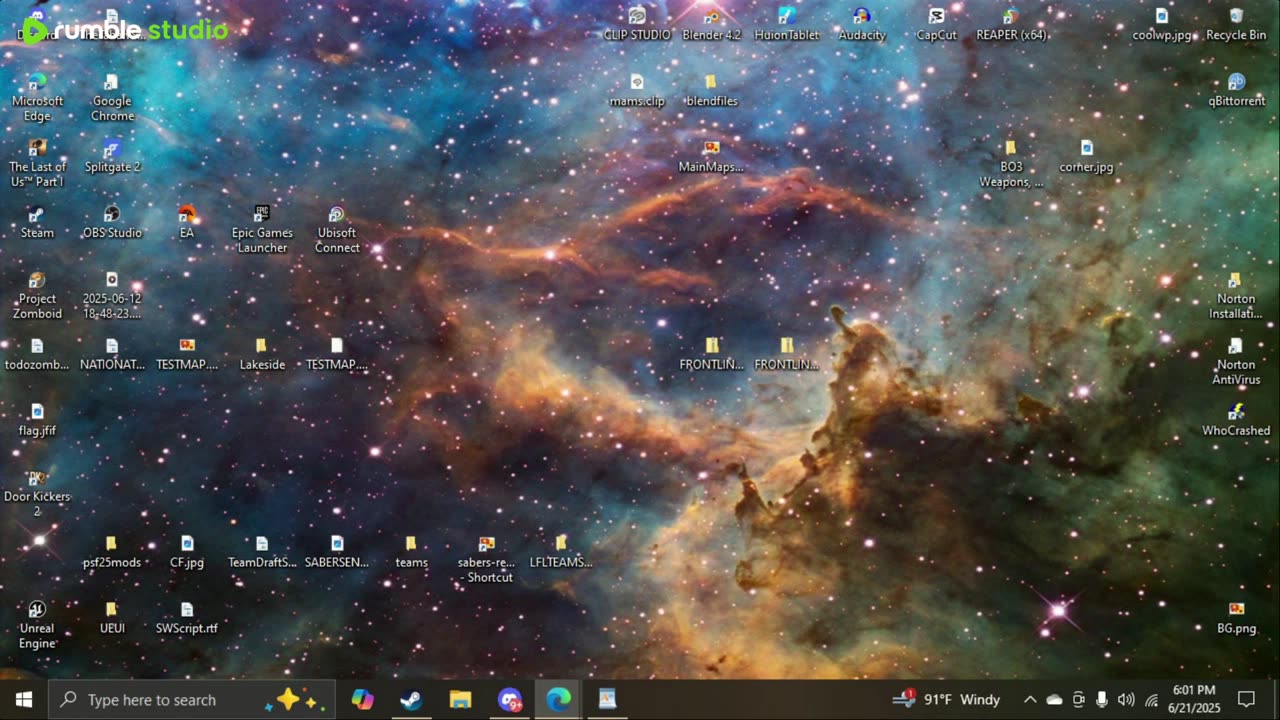Select the SABERSEN file icon
This screenshot has height=720, width=1280.
[x=337, y=552]
